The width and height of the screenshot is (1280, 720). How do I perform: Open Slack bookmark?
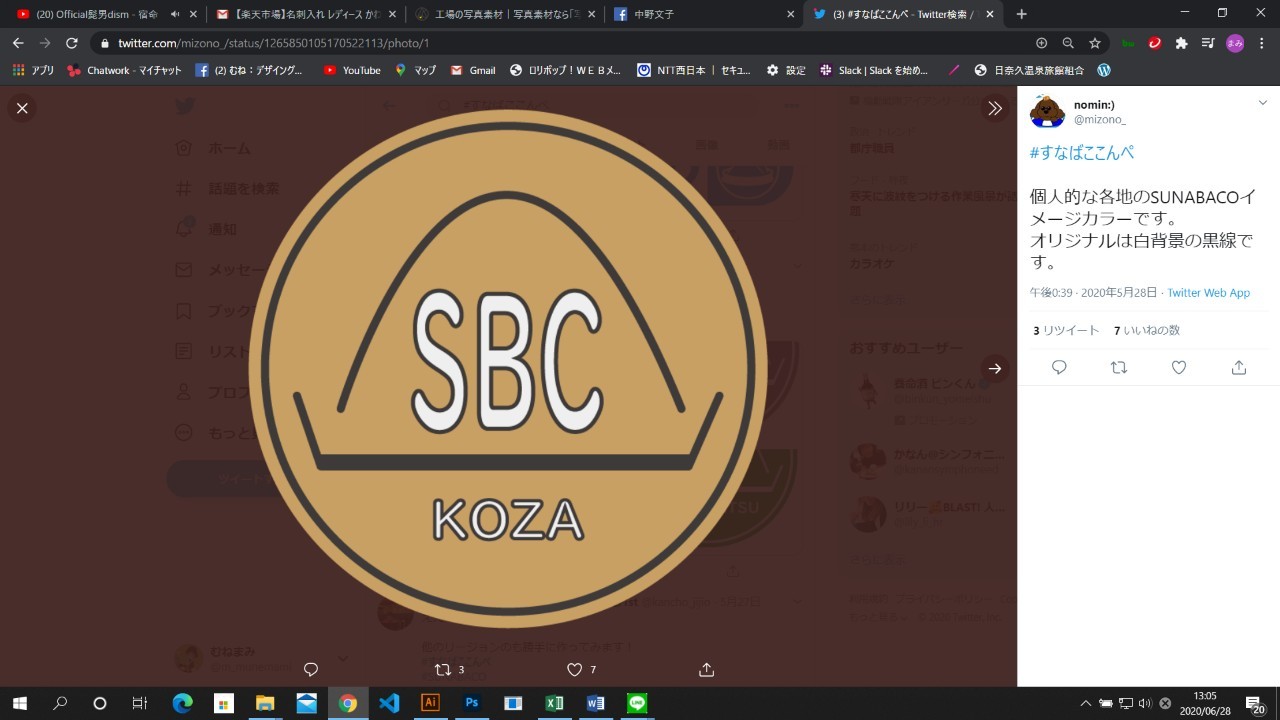pyautogui.click(x=873, y=70)
